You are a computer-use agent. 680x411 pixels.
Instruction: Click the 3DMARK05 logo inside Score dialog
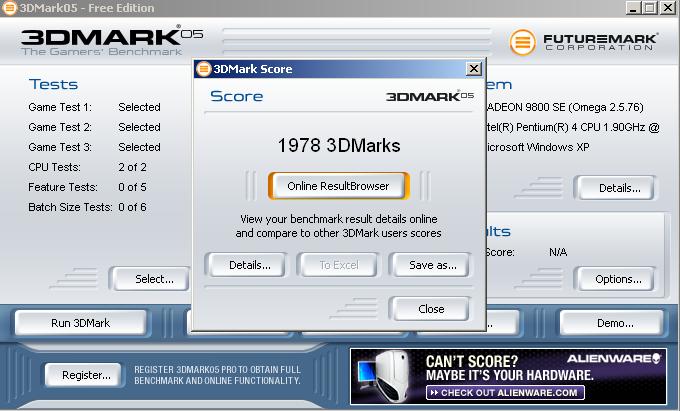430,96
